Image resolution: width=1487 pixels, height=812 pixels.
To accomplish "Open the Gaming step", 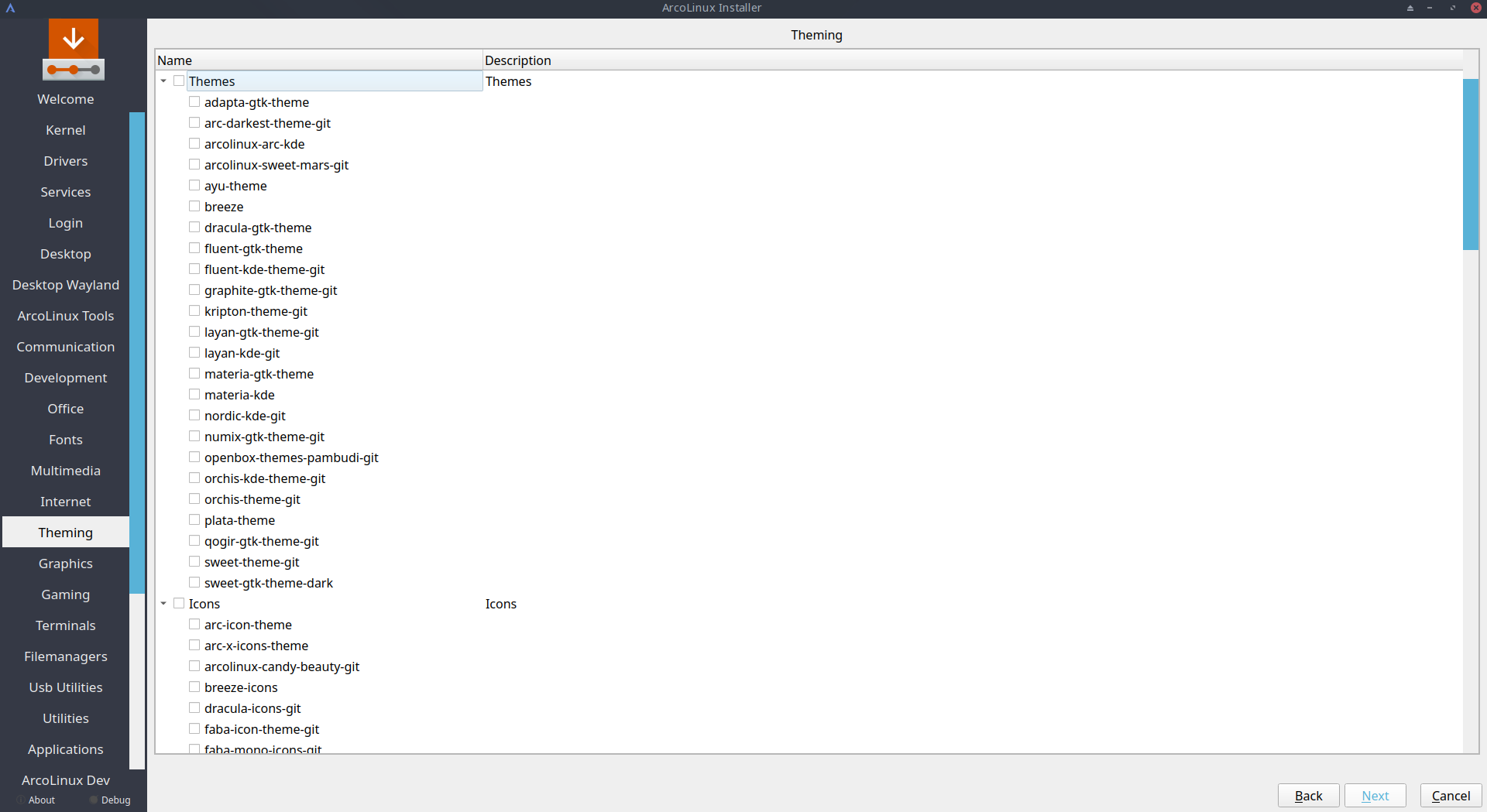I will pos(66,594).
